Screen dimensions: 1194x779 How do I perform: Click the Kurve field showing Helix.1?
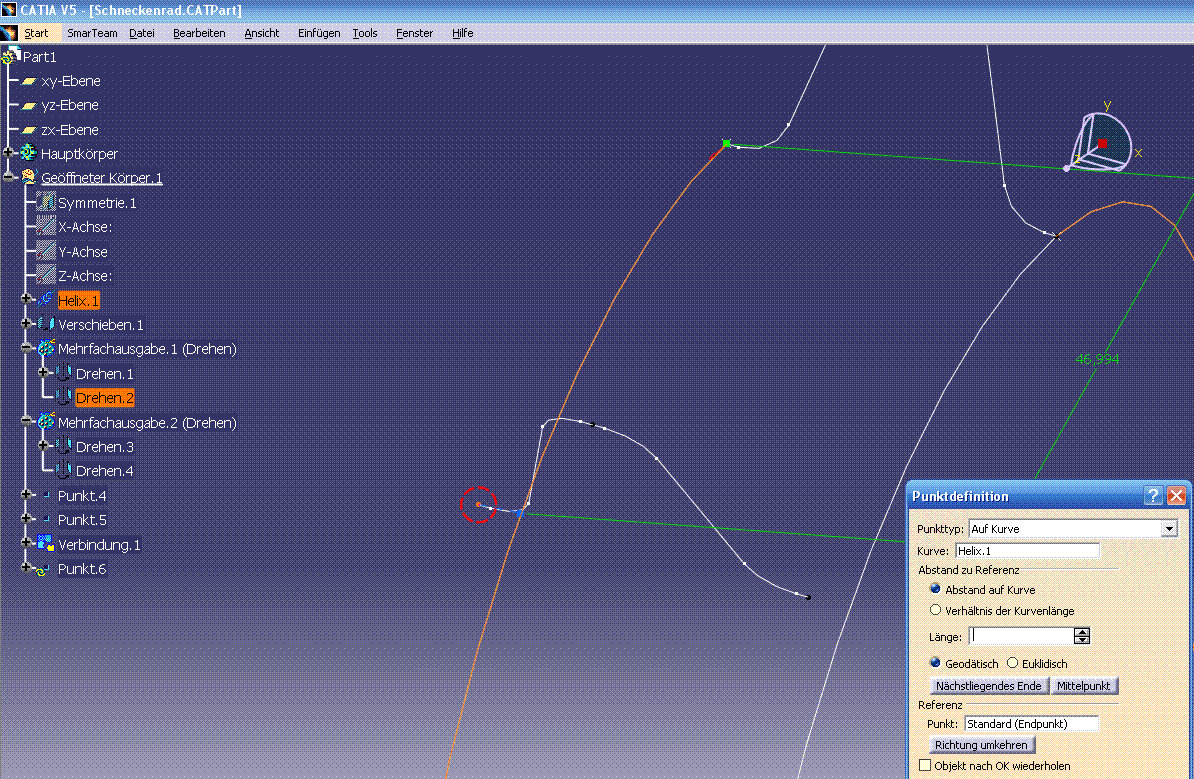pos(1027,551)
